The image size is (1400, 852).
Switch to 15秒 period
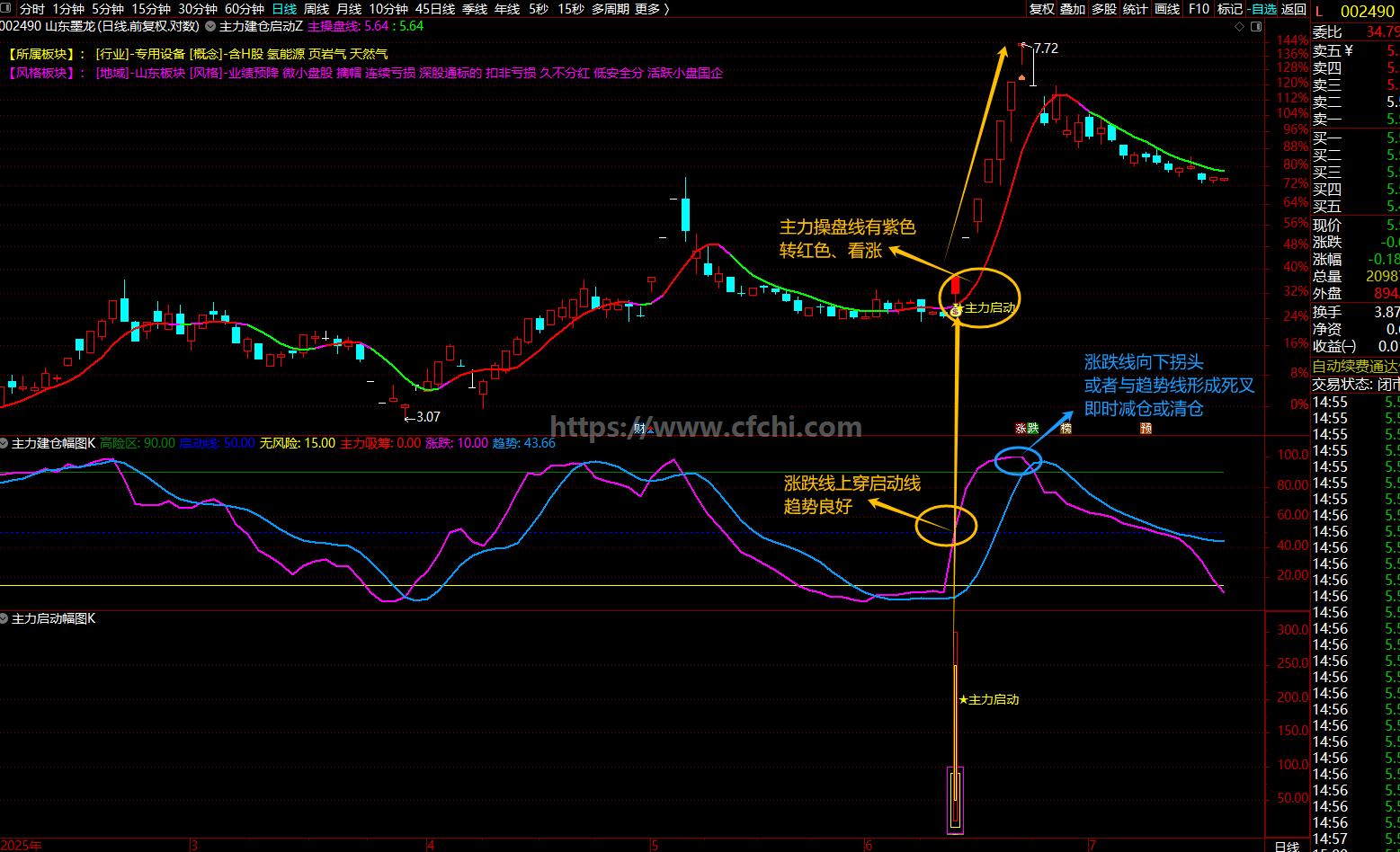[571, 9]
